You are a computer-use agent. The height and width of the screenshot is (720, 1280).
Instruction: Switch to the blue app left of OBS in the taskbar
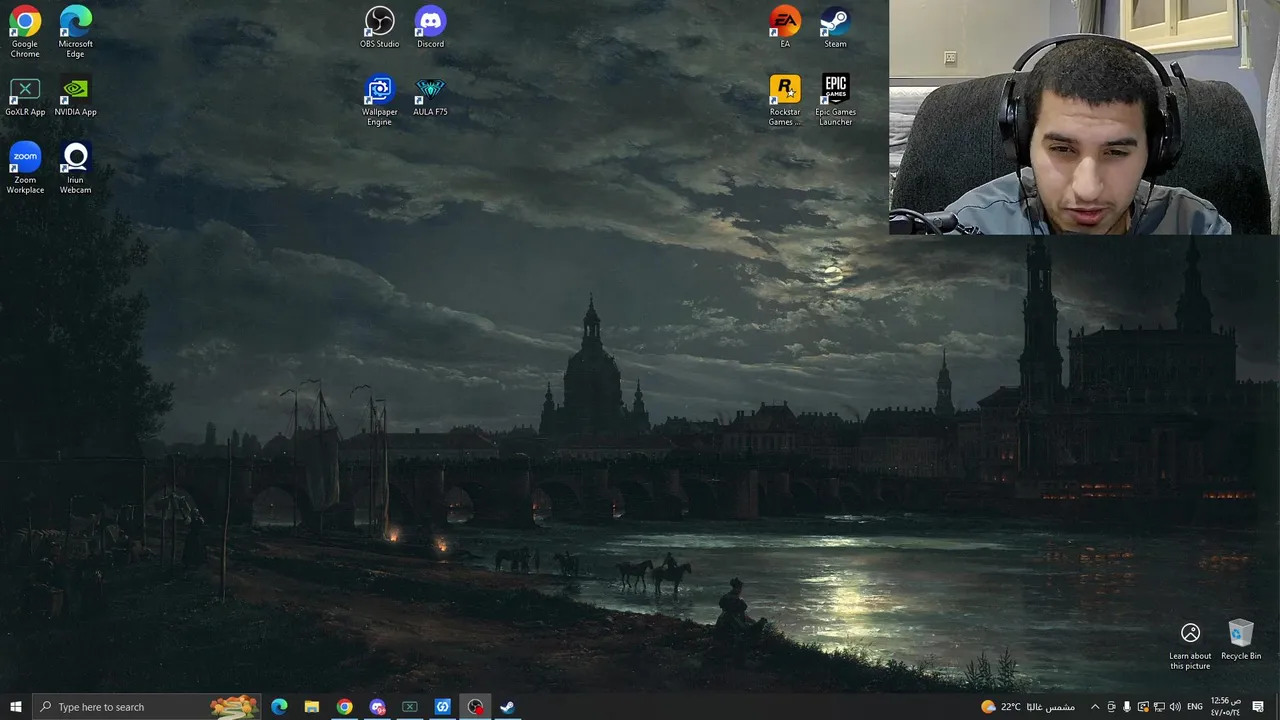pos(442,707)
